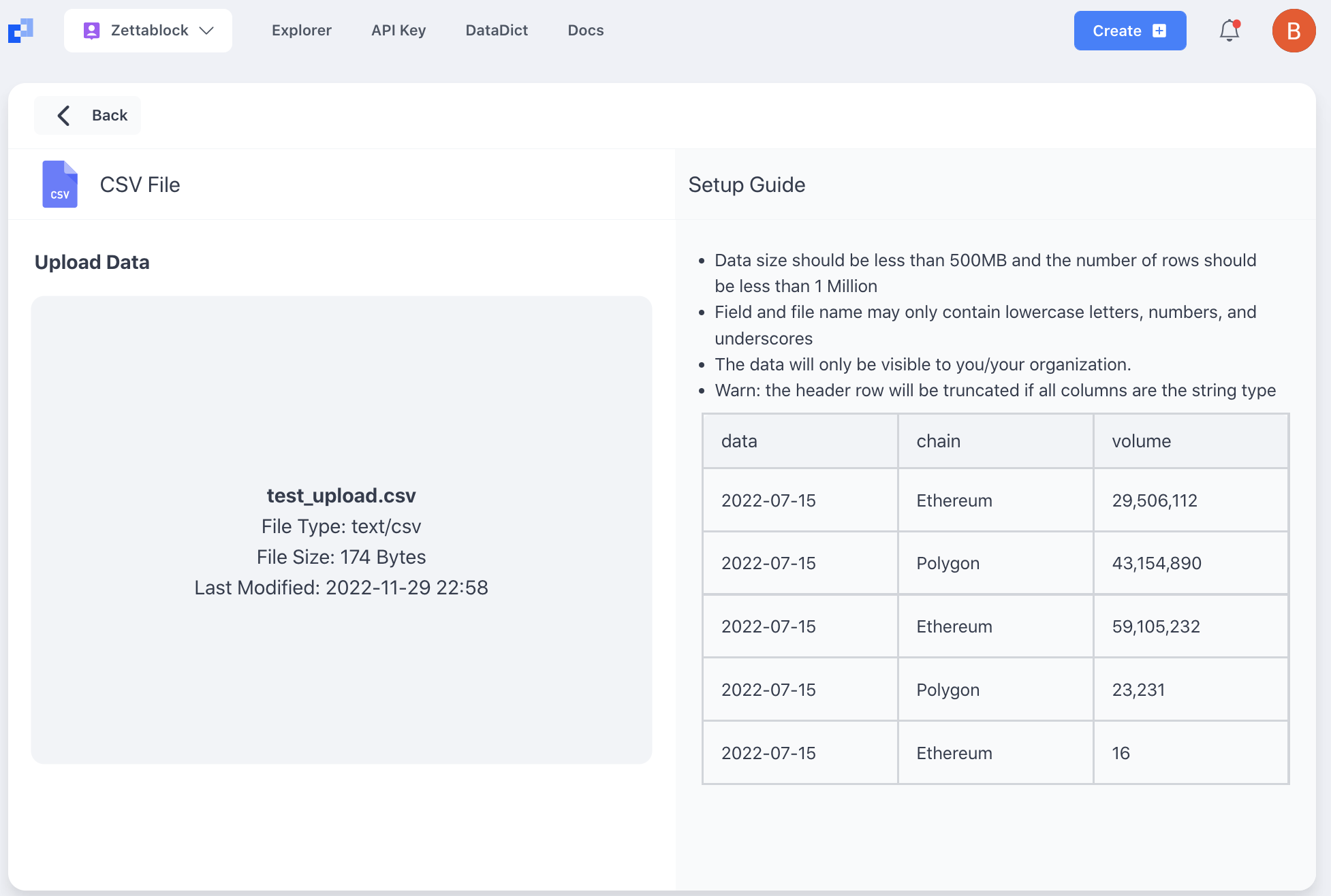
Task: Open the user avatar B menu
Action: pos(1293,31)
